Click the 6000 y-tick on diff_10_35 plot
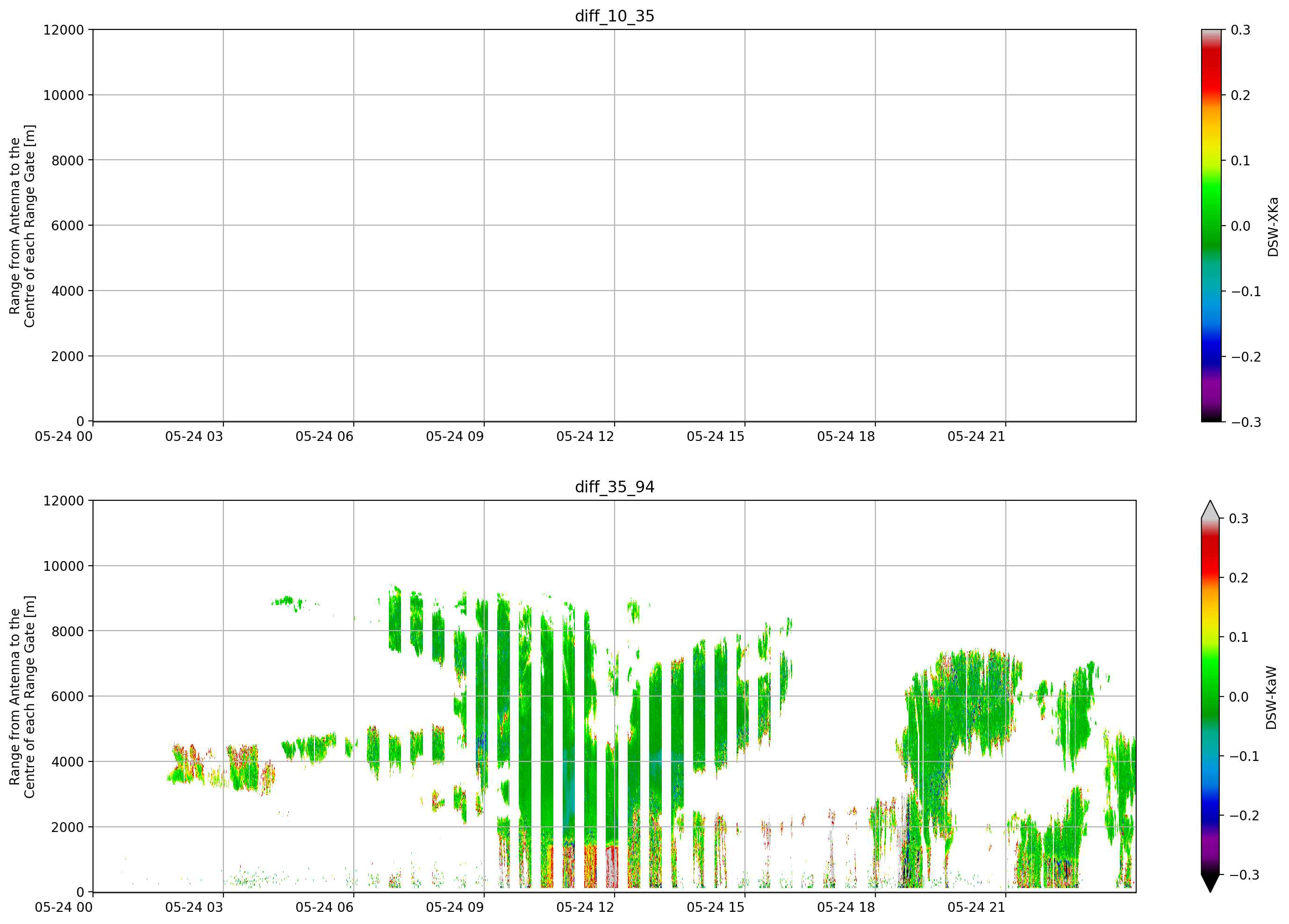Image resolution: width=1289 pixels, height=924 pixels. [68, 226]
